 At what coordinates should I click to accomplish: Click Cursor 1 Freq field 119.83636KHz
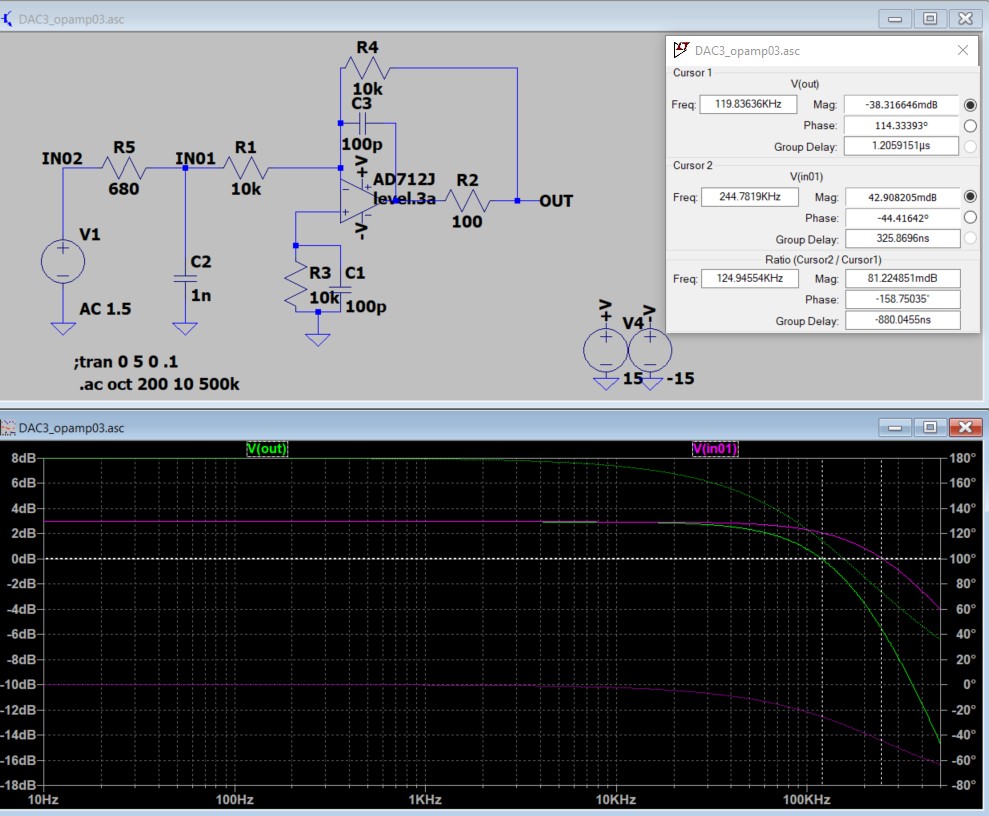(x=748, y=104)
